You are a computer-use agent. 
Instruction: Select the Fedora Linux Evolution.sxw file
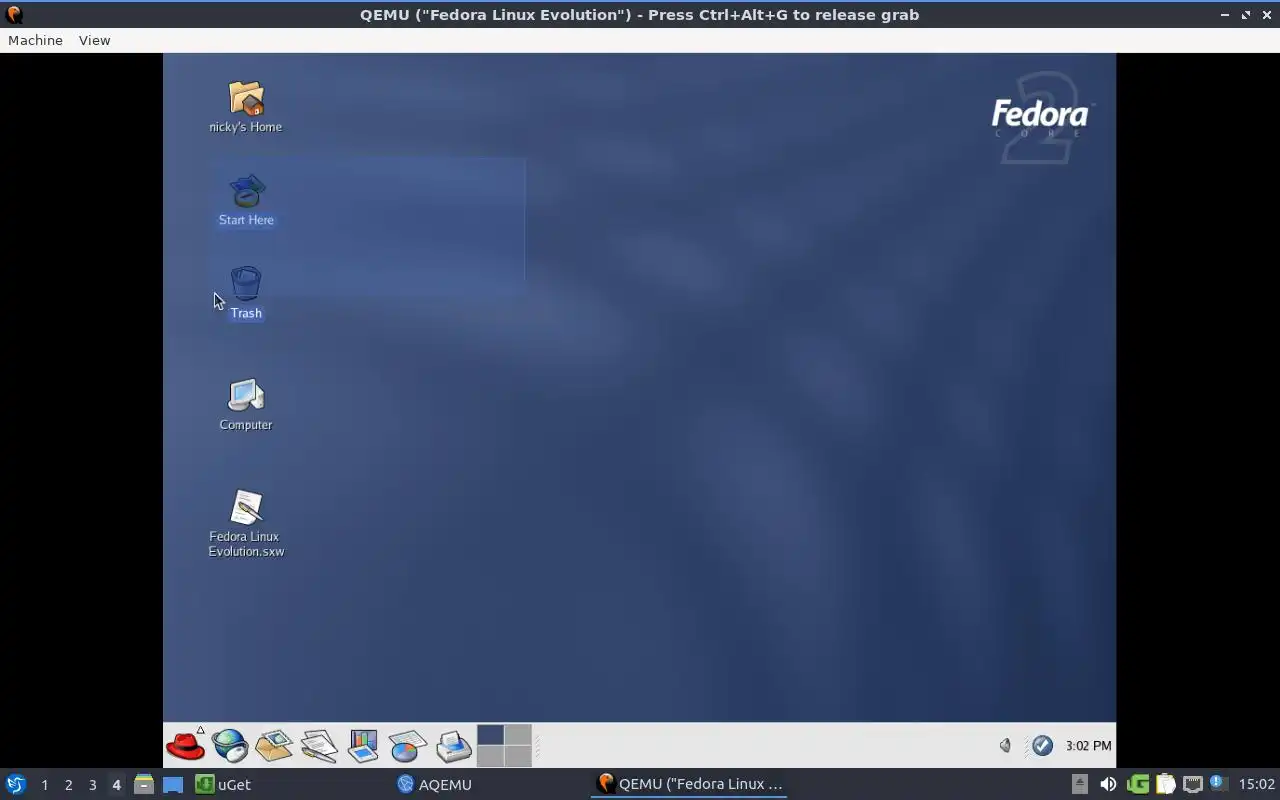coord(246,524)
